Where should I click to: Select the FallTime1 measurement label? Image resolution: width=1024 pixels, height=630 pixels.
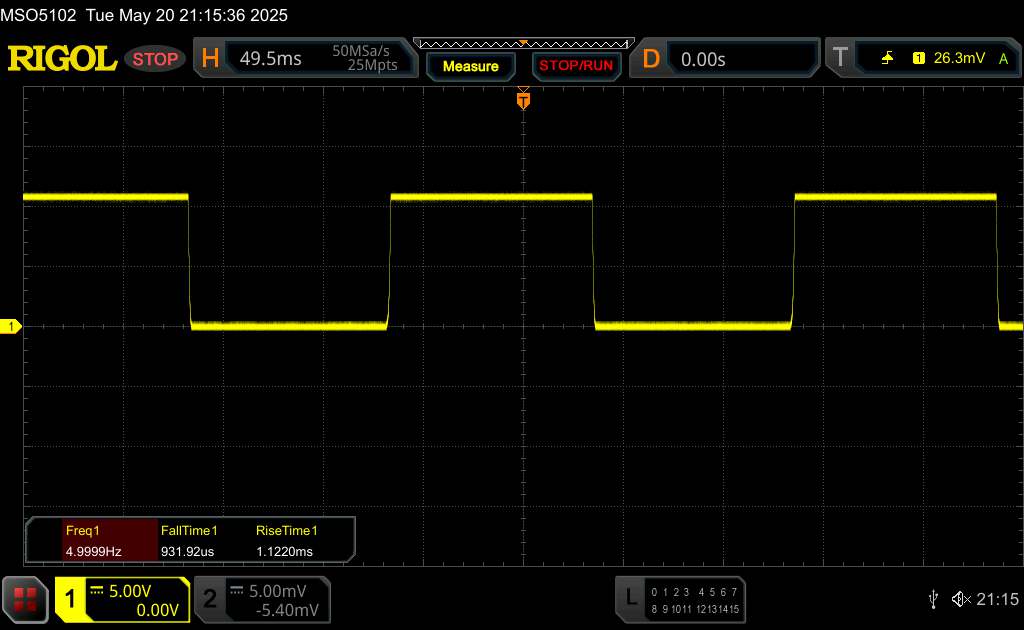click(x=189, y=531)
